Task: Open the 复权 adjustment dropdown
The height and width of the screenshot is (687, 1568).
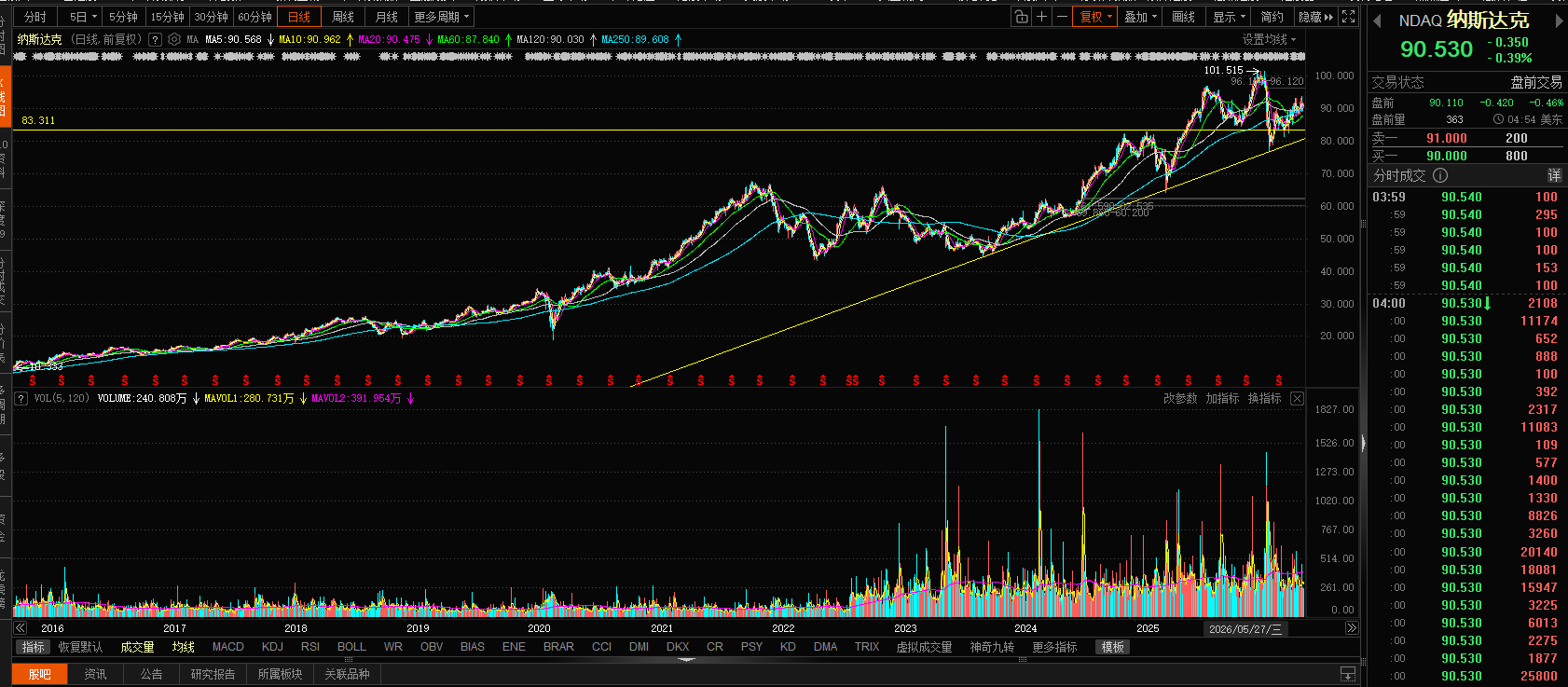Action: [x=1095, y=17]
